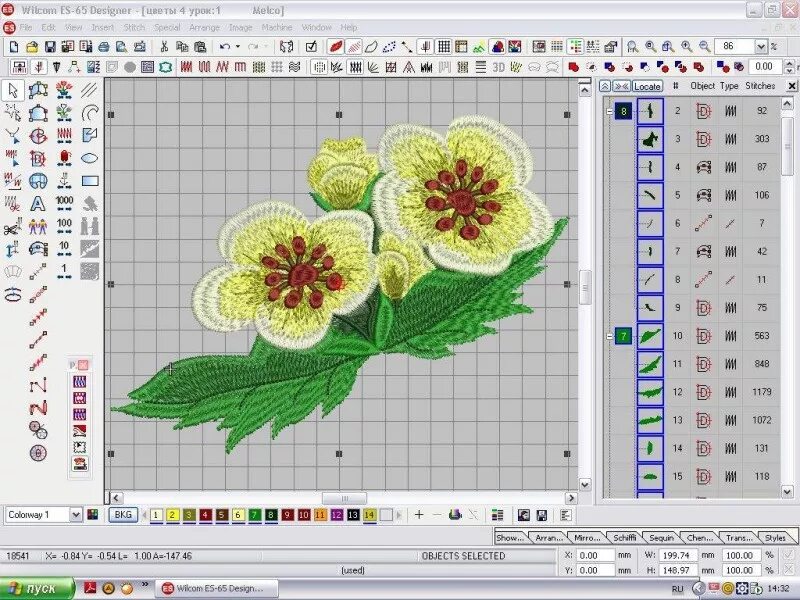Image resolution: width=800 pixels, height=600 pixels.
Task: Open the Schiffli tab
Action: [624, 538]
